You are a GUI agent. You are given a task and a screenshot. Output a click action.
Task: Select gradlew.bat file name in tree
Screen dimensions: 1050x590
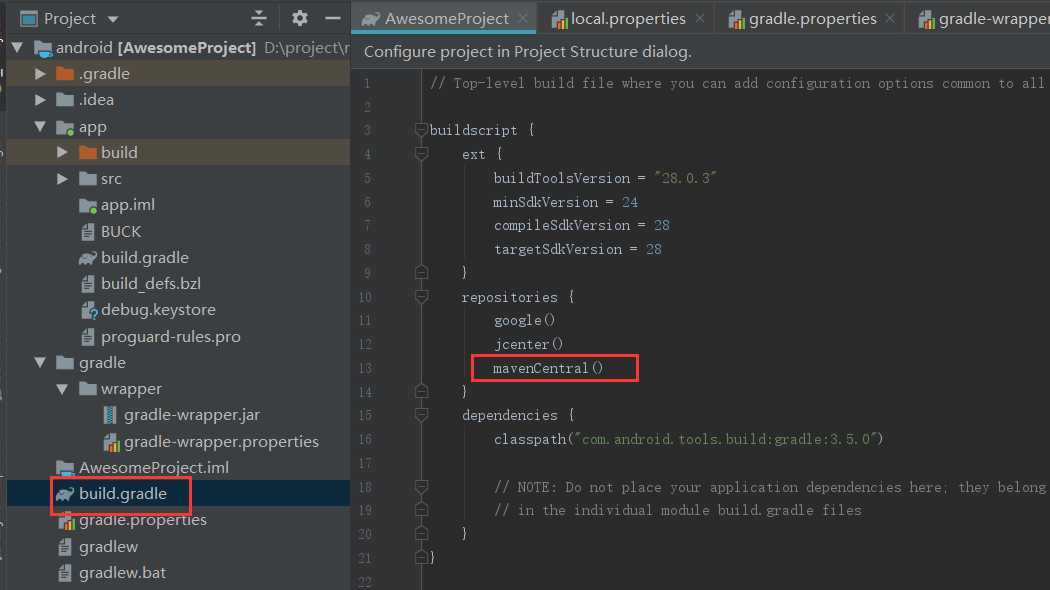[123, 573]
